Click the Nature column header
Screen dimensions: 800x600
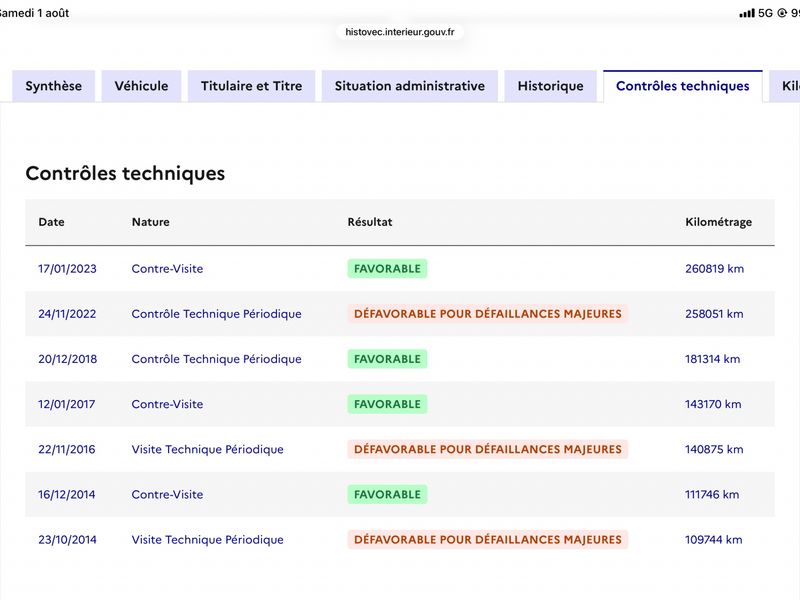point(151,222)
